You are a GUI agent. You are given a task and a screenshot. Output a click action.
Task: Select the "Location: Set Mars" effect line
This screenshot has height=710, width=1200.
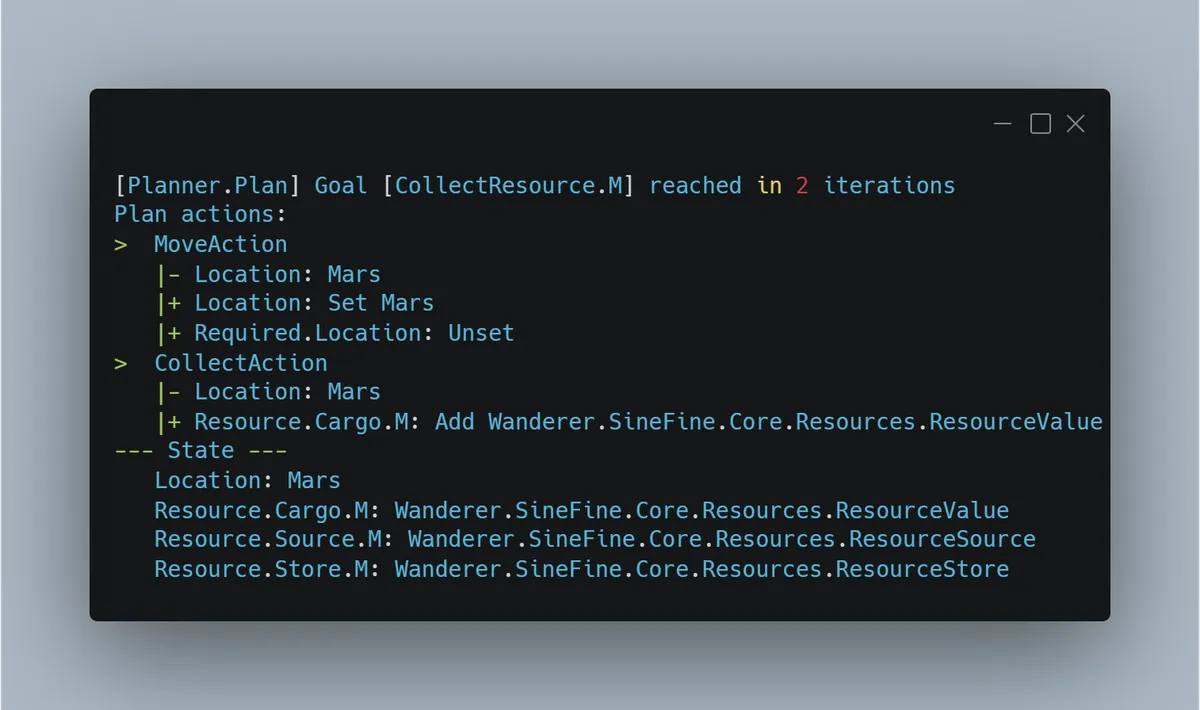[314, 303]
